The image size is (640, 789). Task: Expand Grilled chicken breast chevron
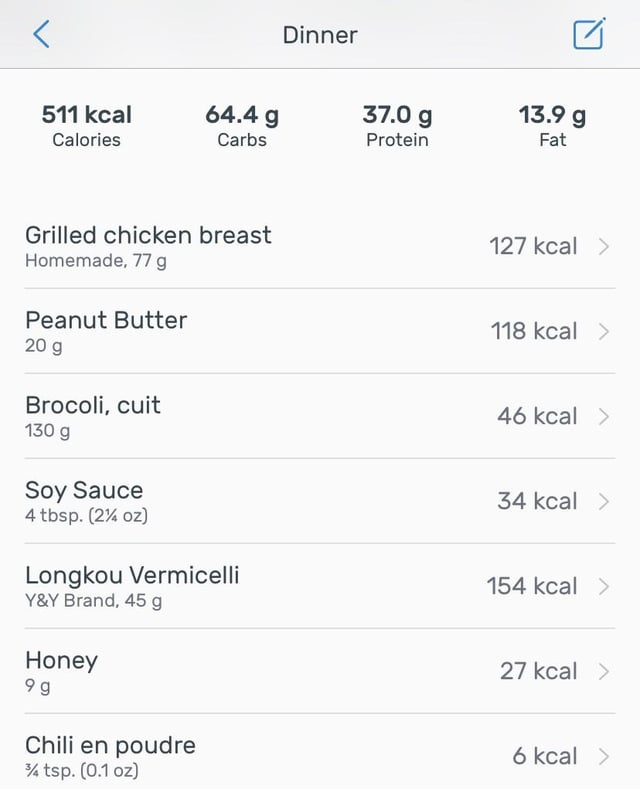pyautogui.click(x=604, y=247)
